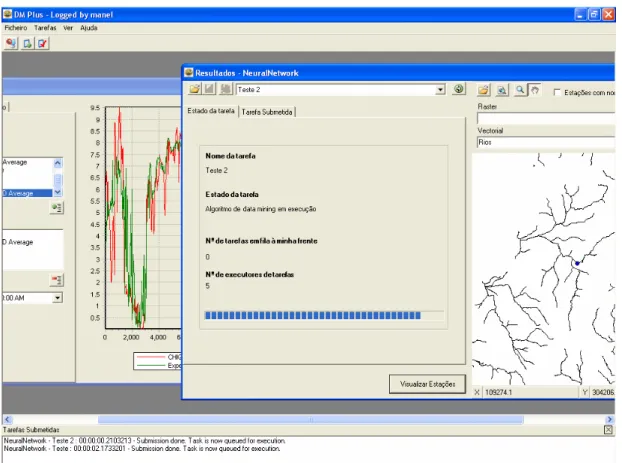
Task: Click the task progress bar
Action: (324, 315)
